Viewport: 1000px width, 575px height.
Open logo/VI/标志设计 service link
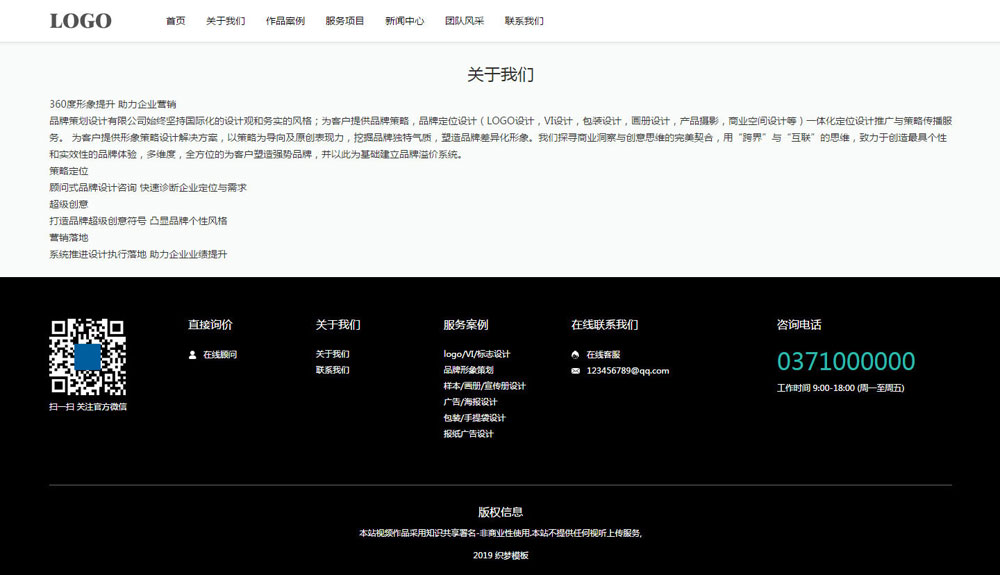pyautogui.click(x=477, y=354)
